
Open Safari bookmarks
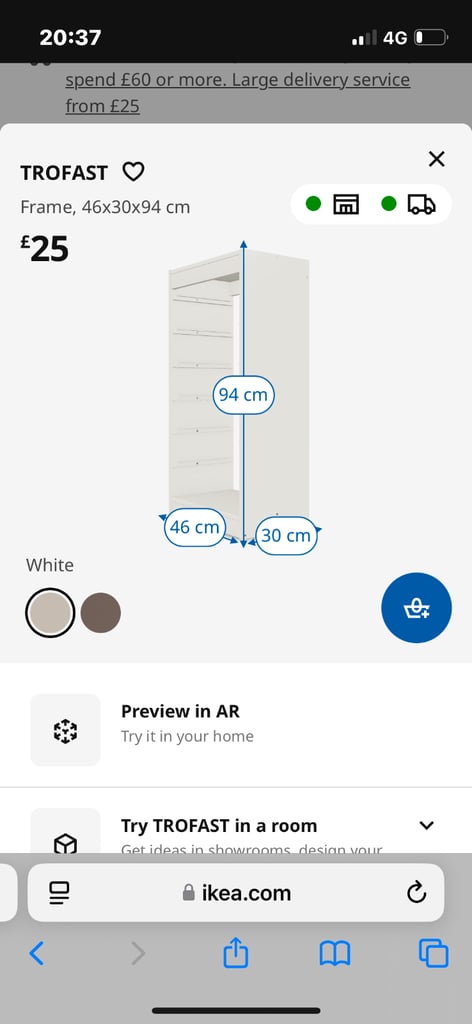(x=335, y=954)
